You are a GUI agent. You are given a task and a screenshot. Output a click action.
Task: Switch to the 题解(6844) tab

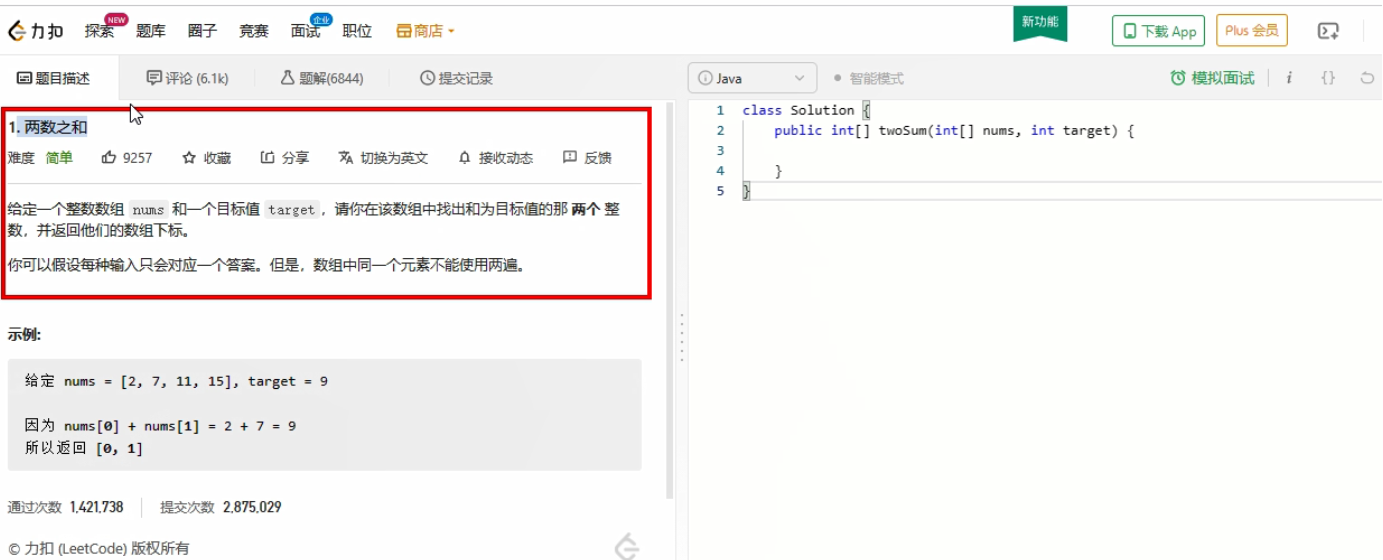tap(321, 78)
